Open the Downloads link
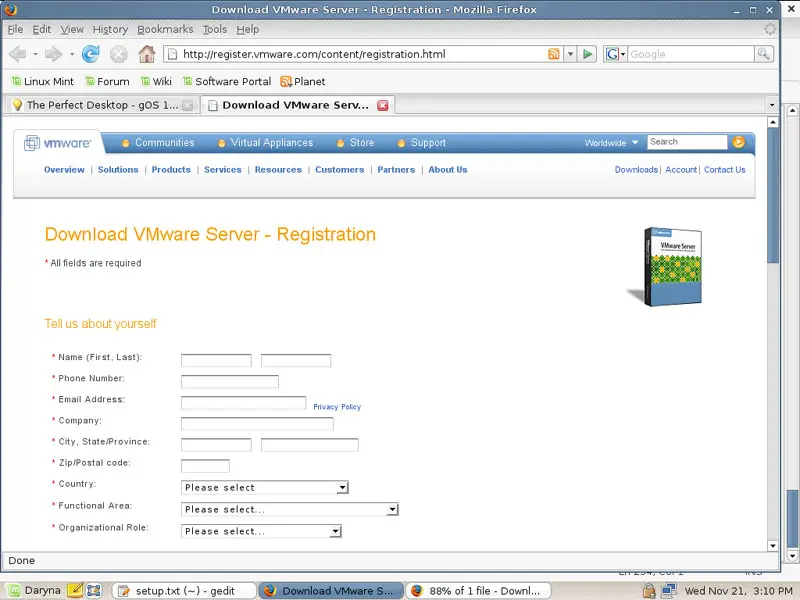Screen dimensions: 800x600 coord(636,170)
